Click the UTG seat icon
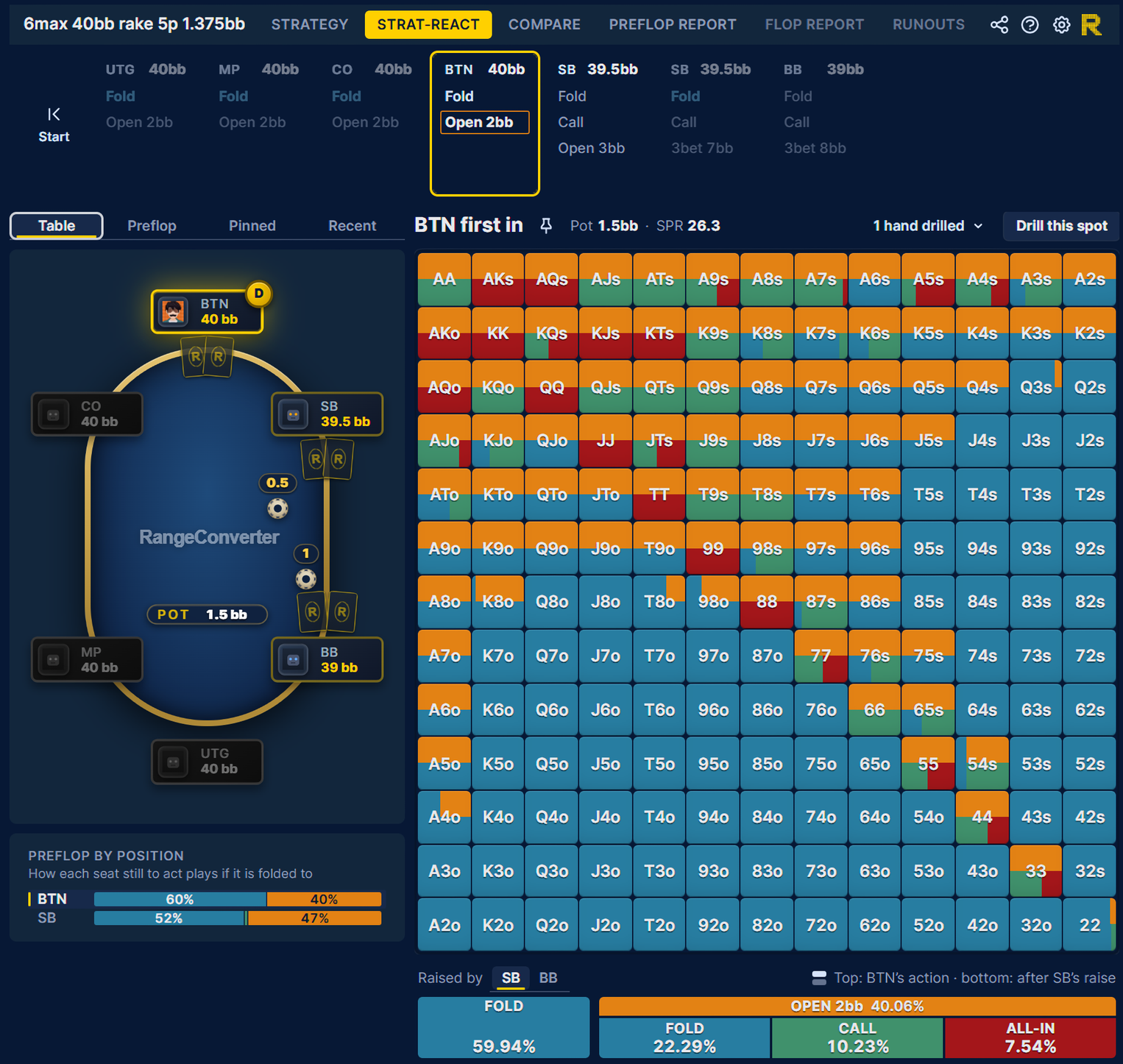 173,762
